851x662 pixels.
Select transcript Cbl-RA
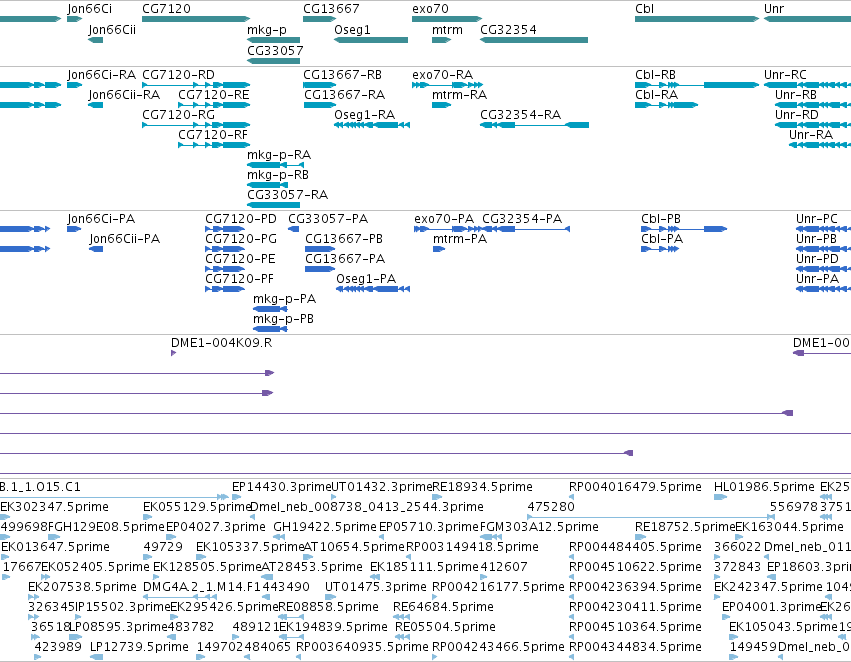coord(666,105)
